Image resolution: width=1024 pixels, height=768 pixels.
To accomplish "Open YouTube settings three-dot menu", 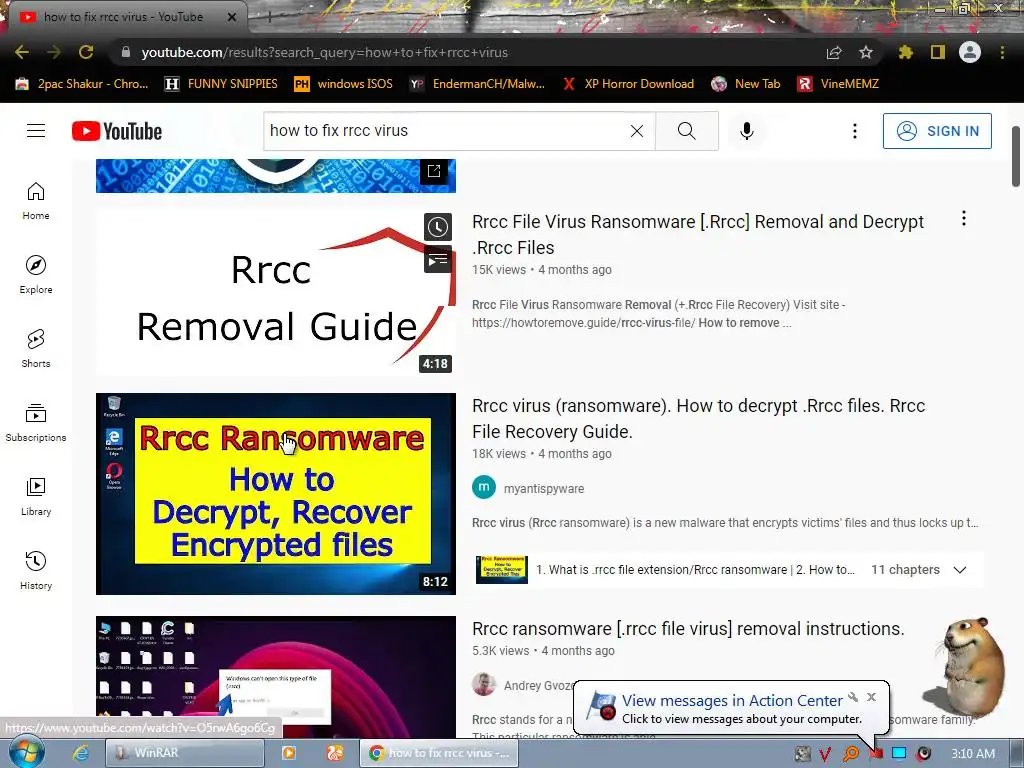I will (854, 131).
